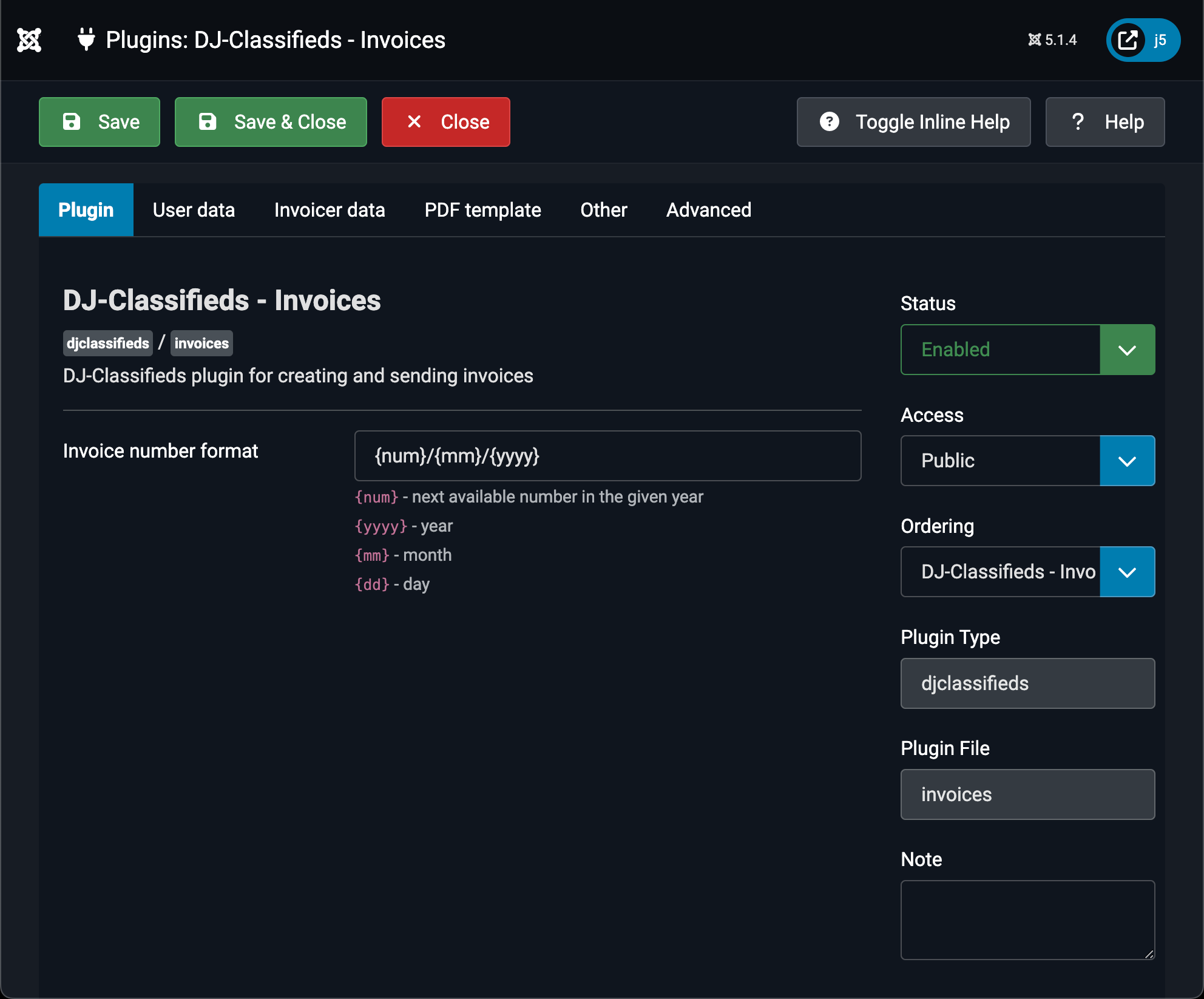
Task: Toggle Inline Help
Action: tap(914, 122)
